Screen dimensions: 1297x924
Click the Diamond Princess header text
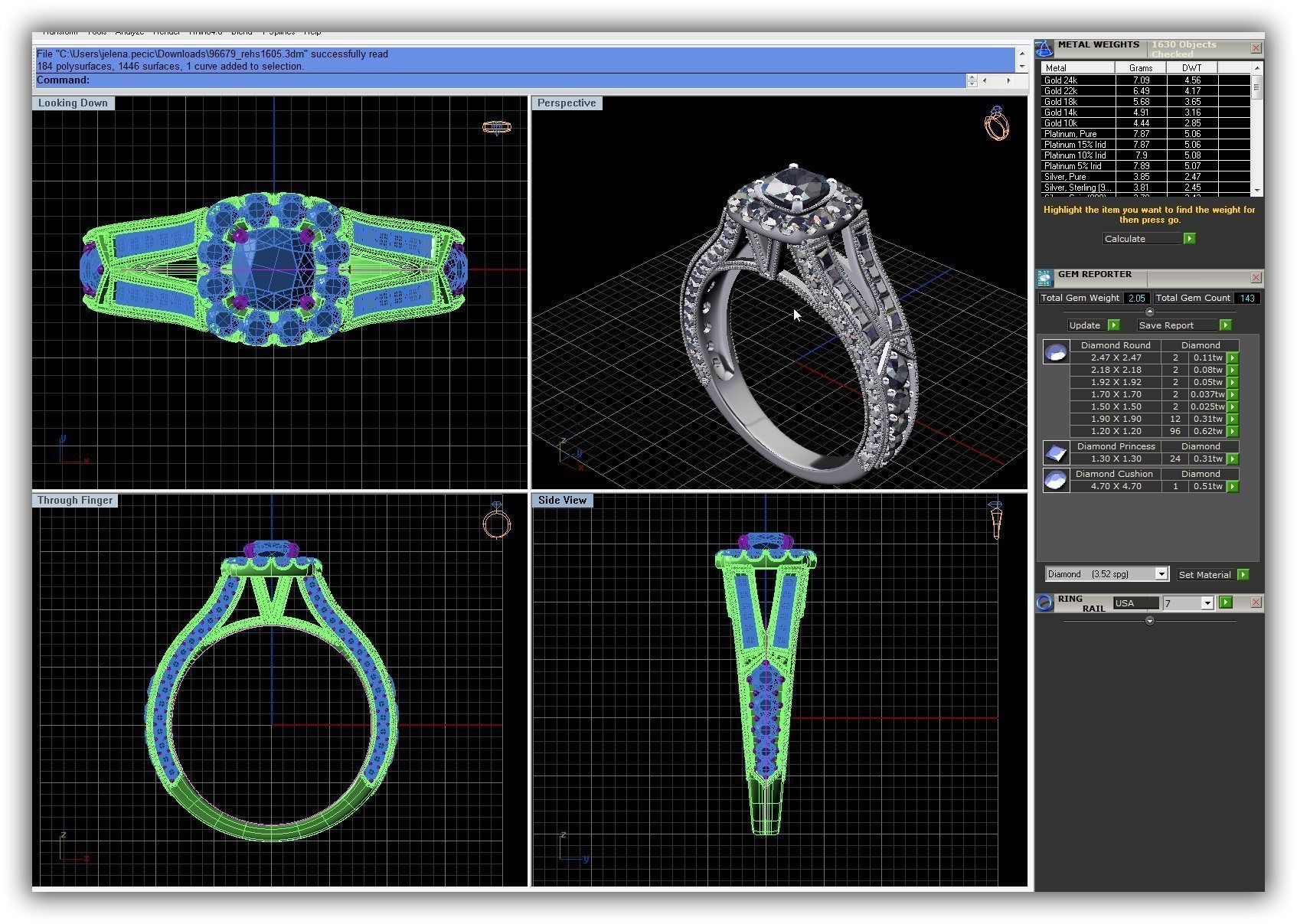pos(1116,446)
